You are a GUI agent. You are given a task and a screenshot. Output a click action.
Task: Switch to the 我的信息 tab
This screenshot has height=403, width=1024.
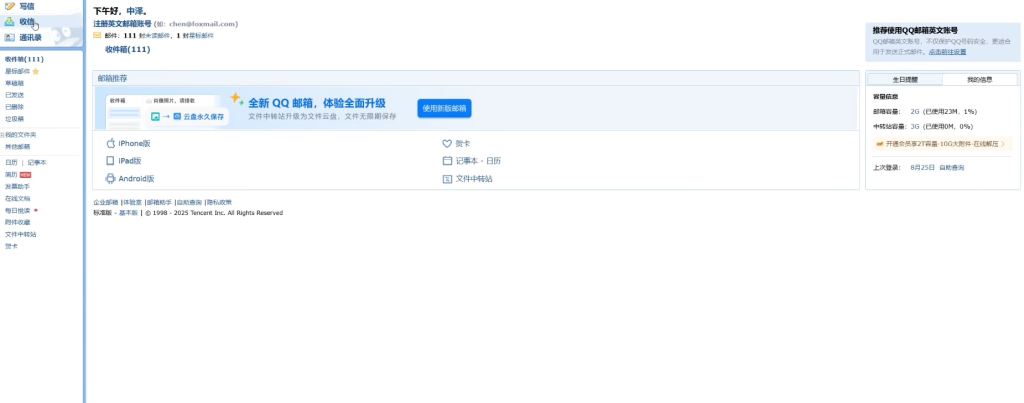[979, 79]
